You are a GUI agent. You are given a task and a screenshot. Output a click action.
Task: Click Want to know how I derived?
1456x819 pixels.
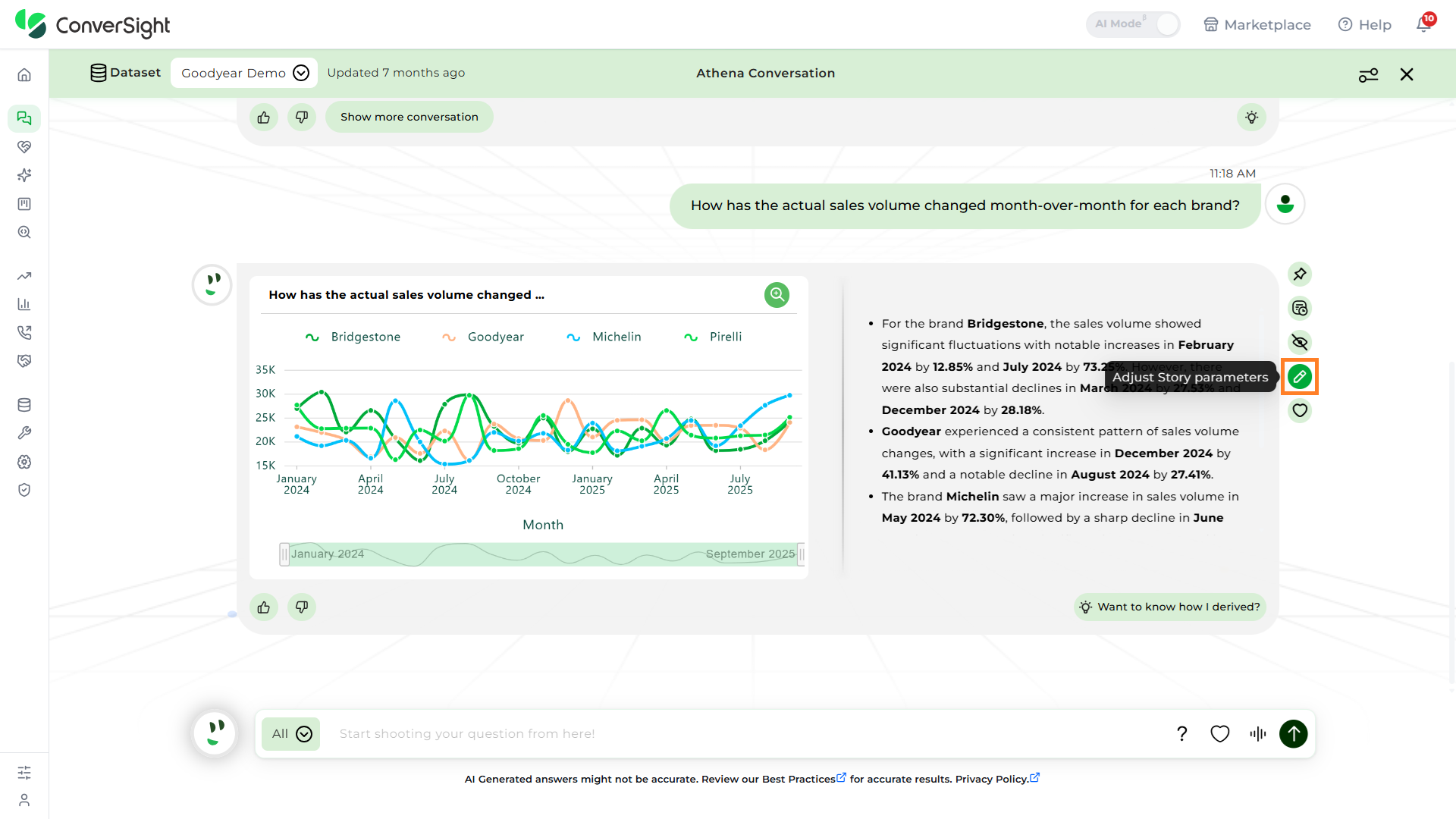[x=1169, y=607]
